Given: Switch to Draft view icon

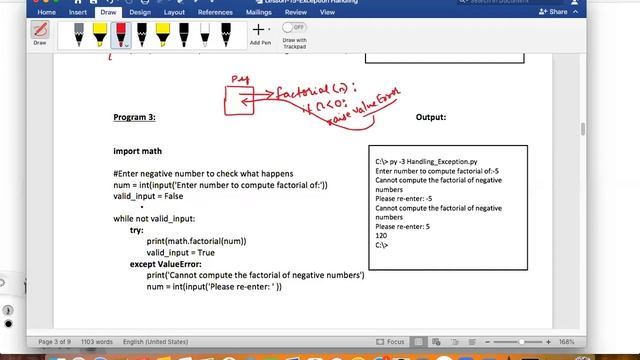Looking at the screenshot, I should pos(472,342).
